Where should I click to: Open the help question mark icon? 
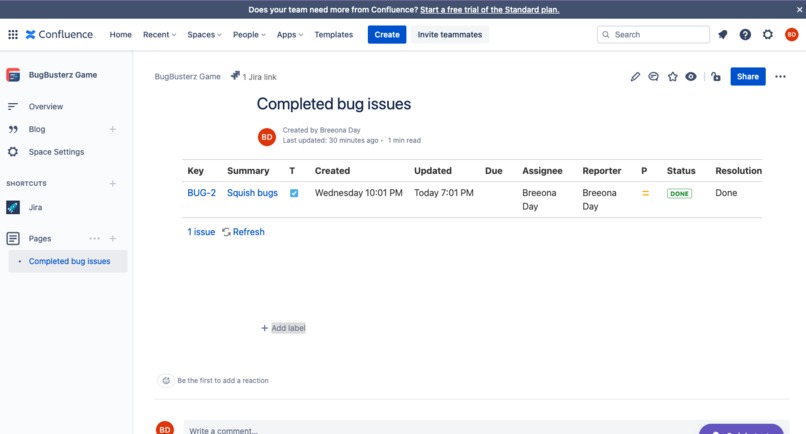point(745,34)
